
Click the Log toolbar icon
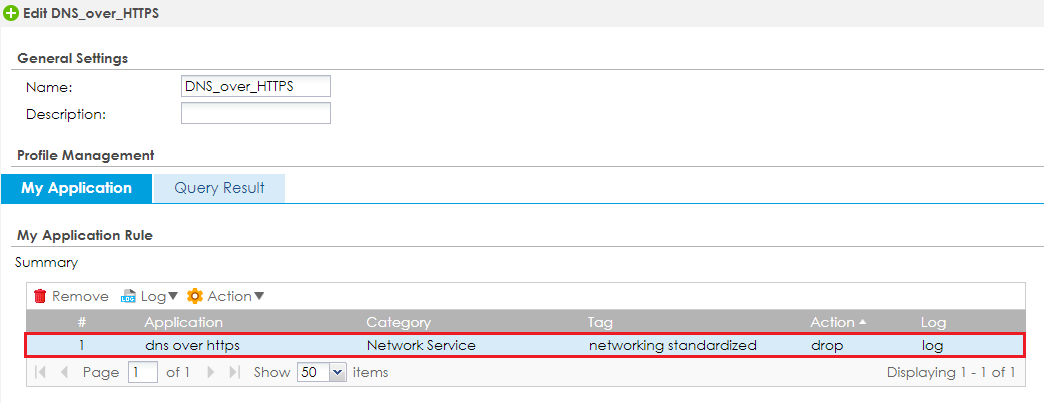point(128,296)
